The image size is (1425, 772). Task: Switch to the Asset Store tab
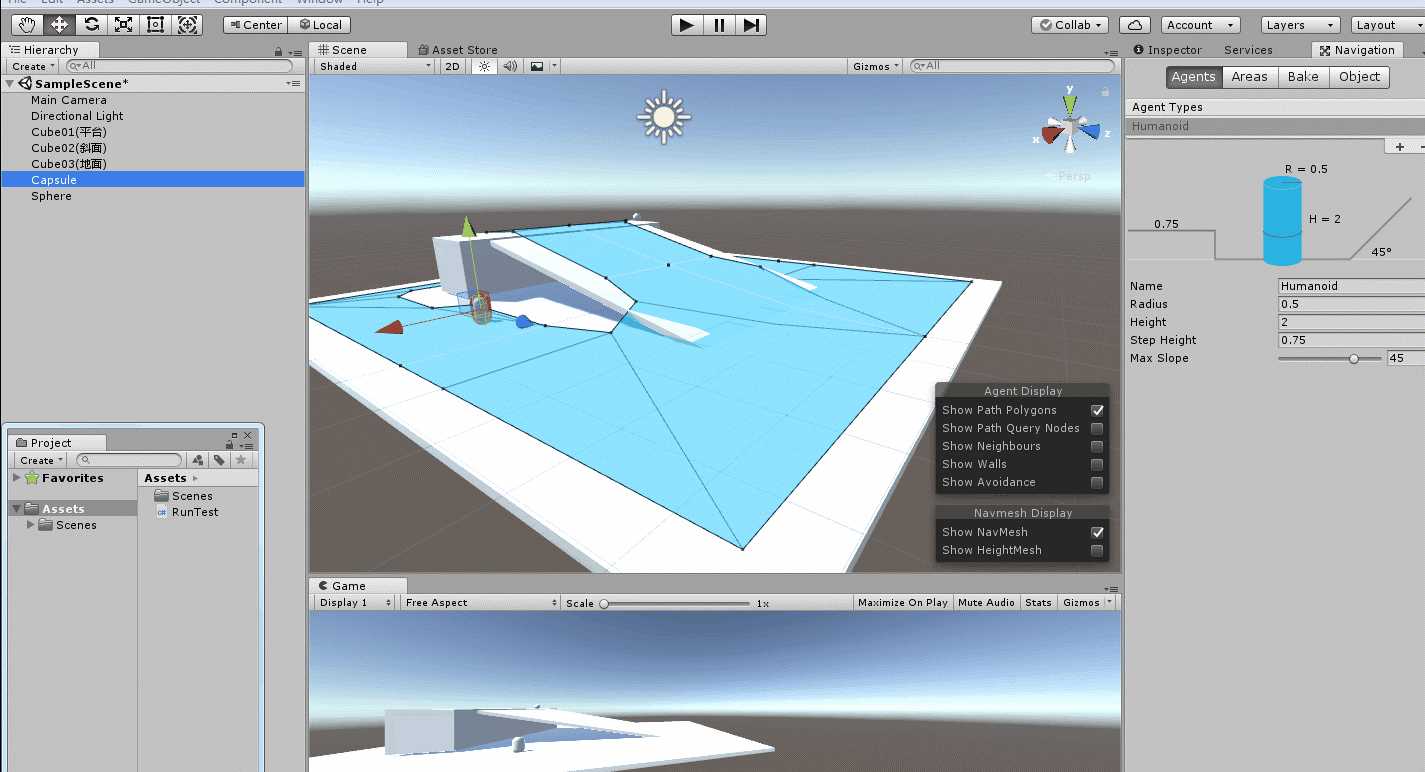(457, 50)
